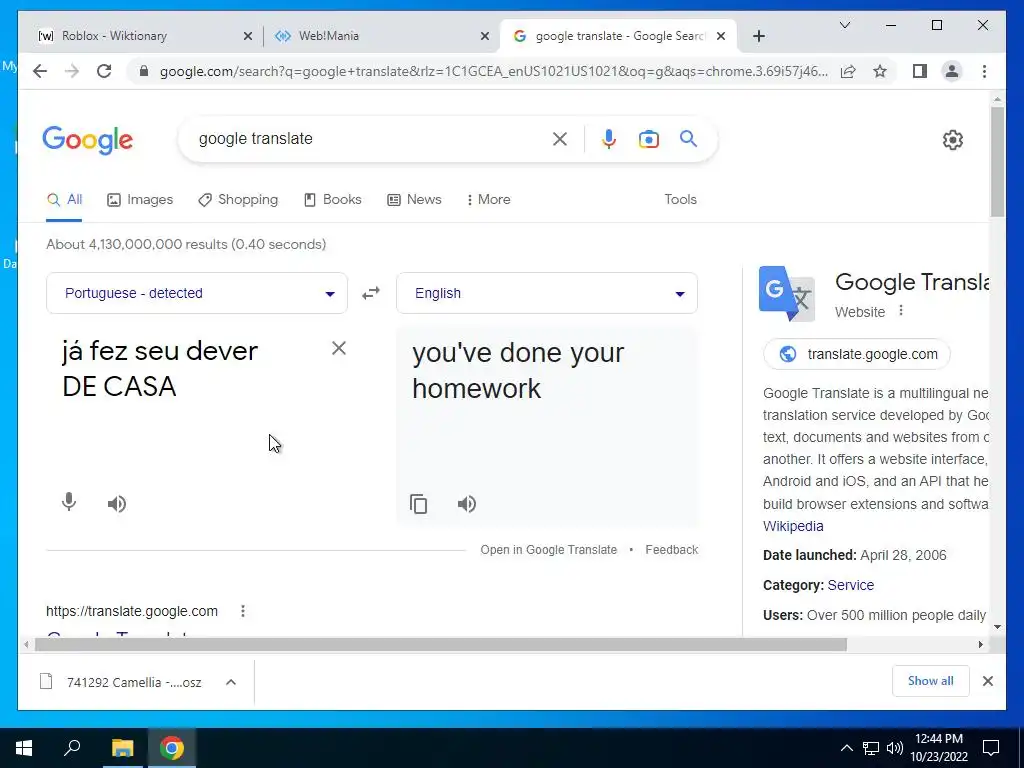This screenshot has width=1024, height=768.
Task: Bookmark this page with the star
Action: coord(880,71)
